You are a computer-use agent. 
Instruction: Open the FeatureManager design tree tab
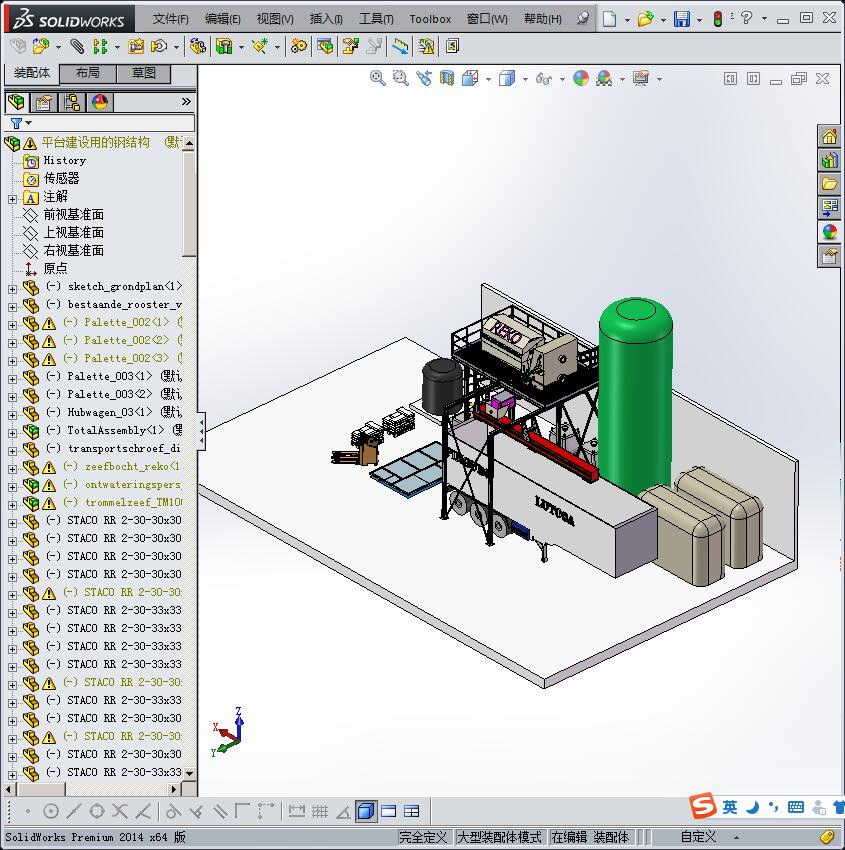coord(16,102)
